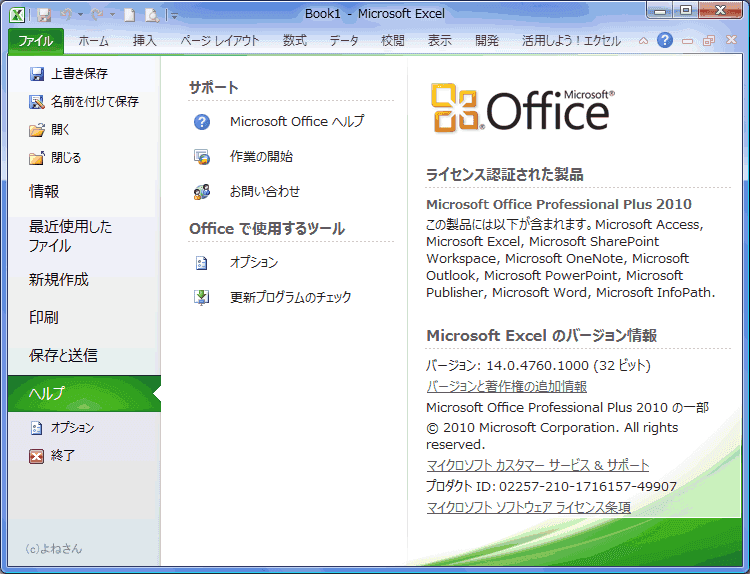Switch to the データ tab
The width and height of the screenshot is (750, 574).
pos(344,41)
